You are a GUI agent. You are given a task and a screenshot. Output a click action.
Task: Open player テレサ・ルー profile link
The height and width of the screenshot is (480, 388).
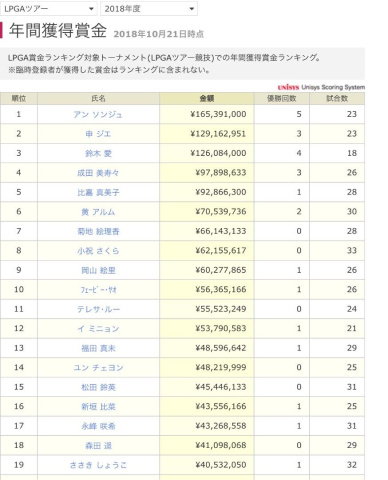point(98,309)
